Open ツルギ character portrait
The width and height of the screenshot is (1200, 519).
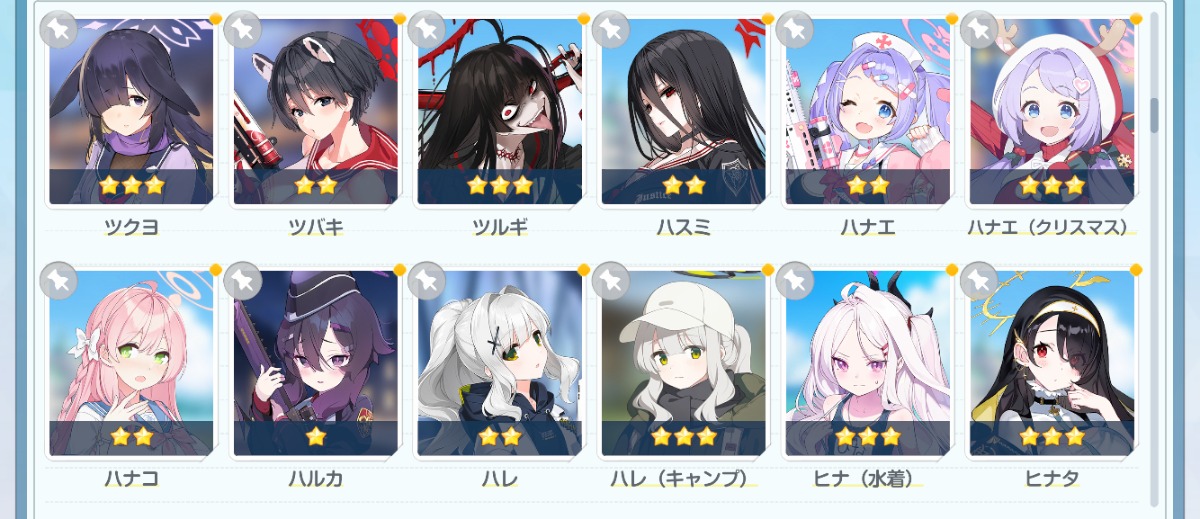coord(499,111)
